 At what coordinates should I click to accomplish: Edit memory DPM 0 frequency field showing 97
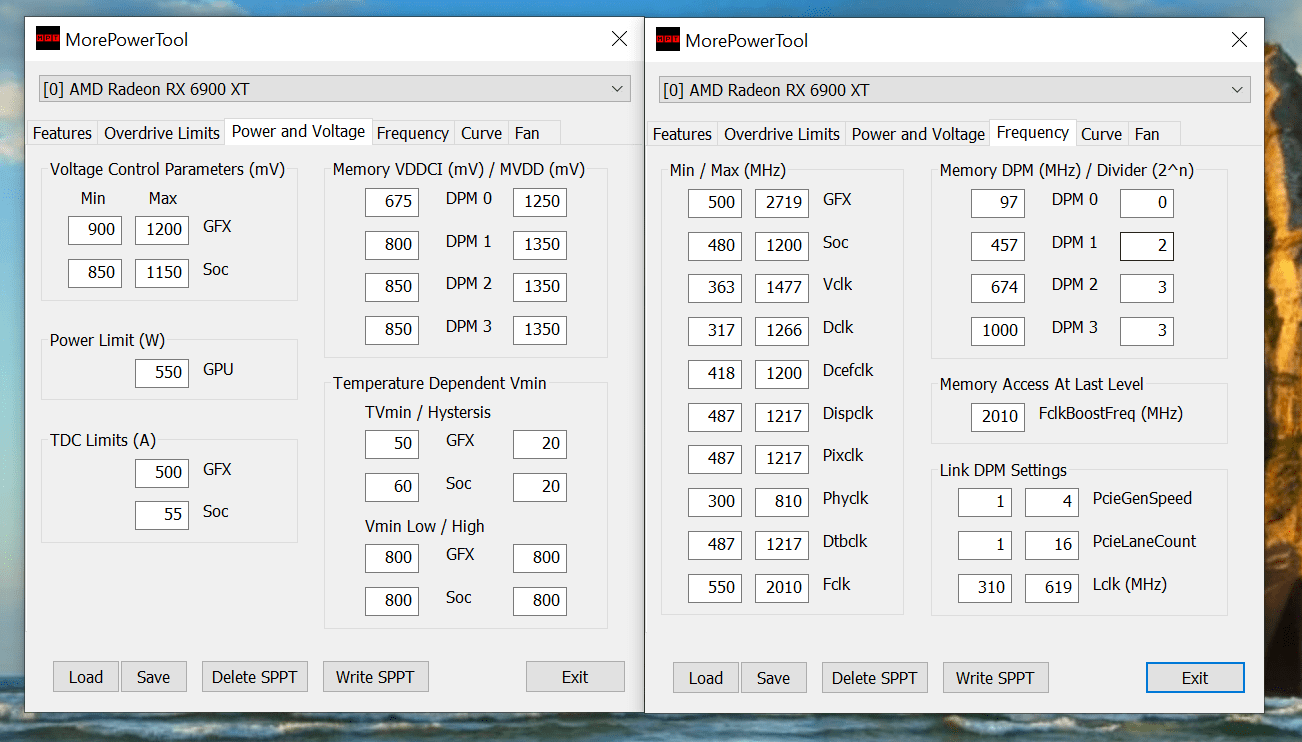998,203
